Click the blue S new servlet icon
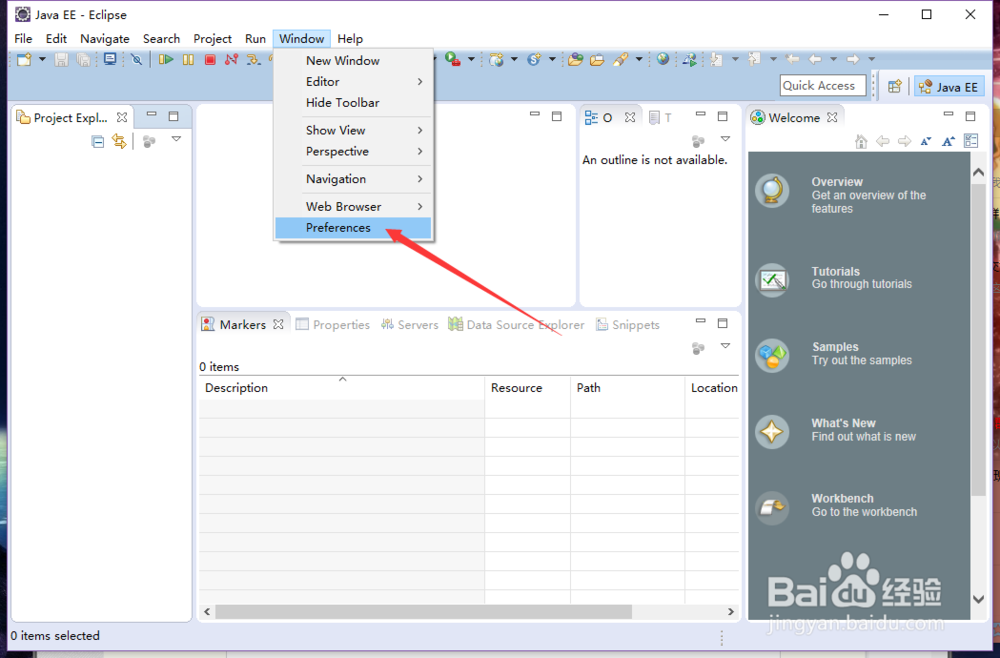 click(x=534, y=59)
